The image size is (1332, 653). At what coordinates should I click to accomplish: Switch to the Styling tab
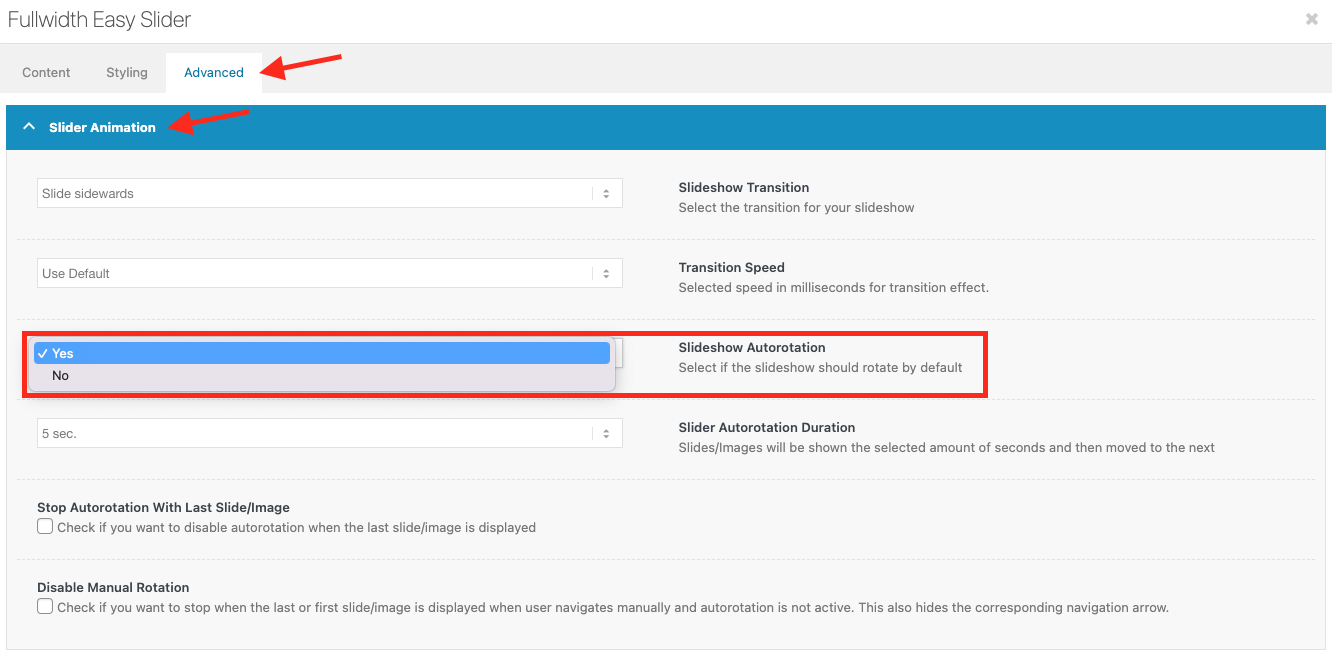(127, 72)
